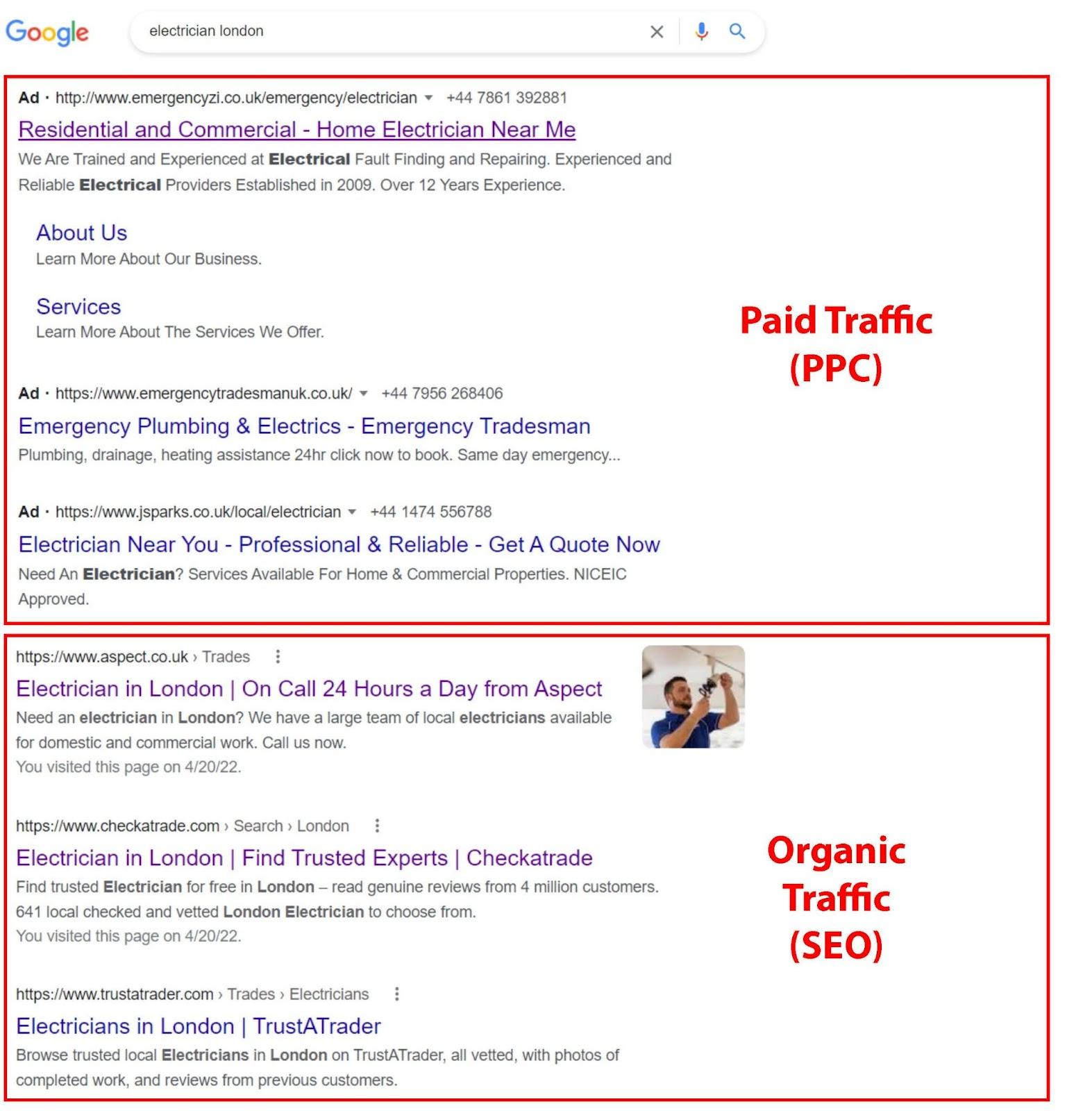Image resolution: width=1092 pixels, height=1111 pixels.
Task: Click the URL https://www.emergencytradesmanuk.co.uk/
Action: tap(204, 394)
